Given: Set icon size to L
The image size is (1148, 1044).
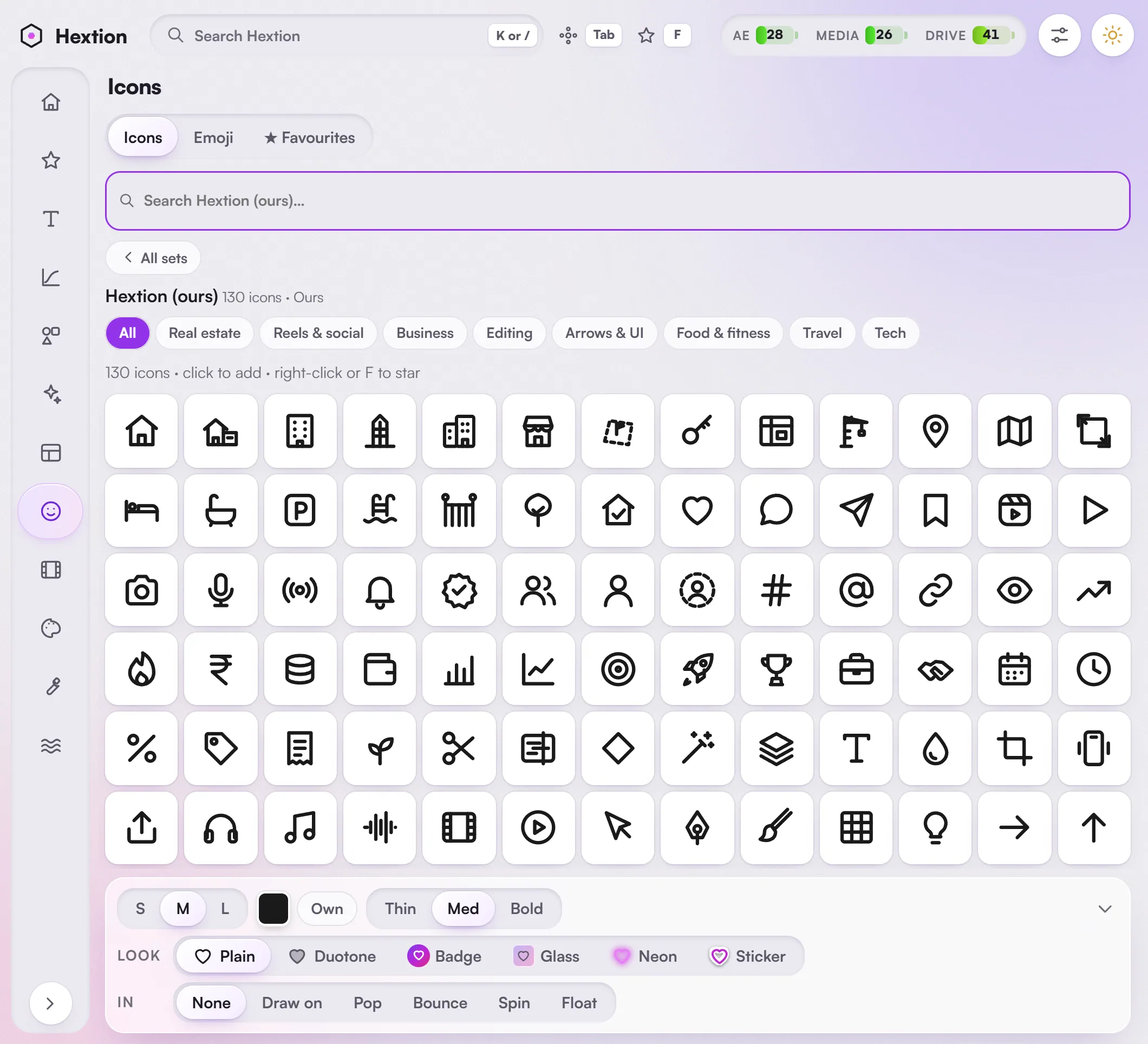Looking at the screenshot, I should pos(225,909).
